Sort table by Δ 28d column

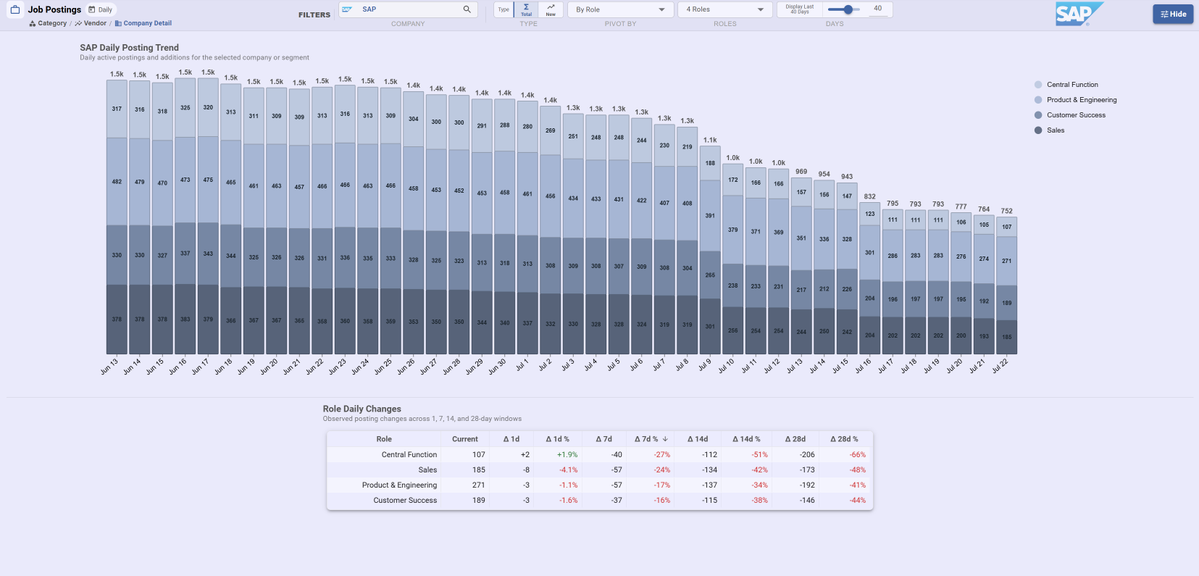point(794,439)
